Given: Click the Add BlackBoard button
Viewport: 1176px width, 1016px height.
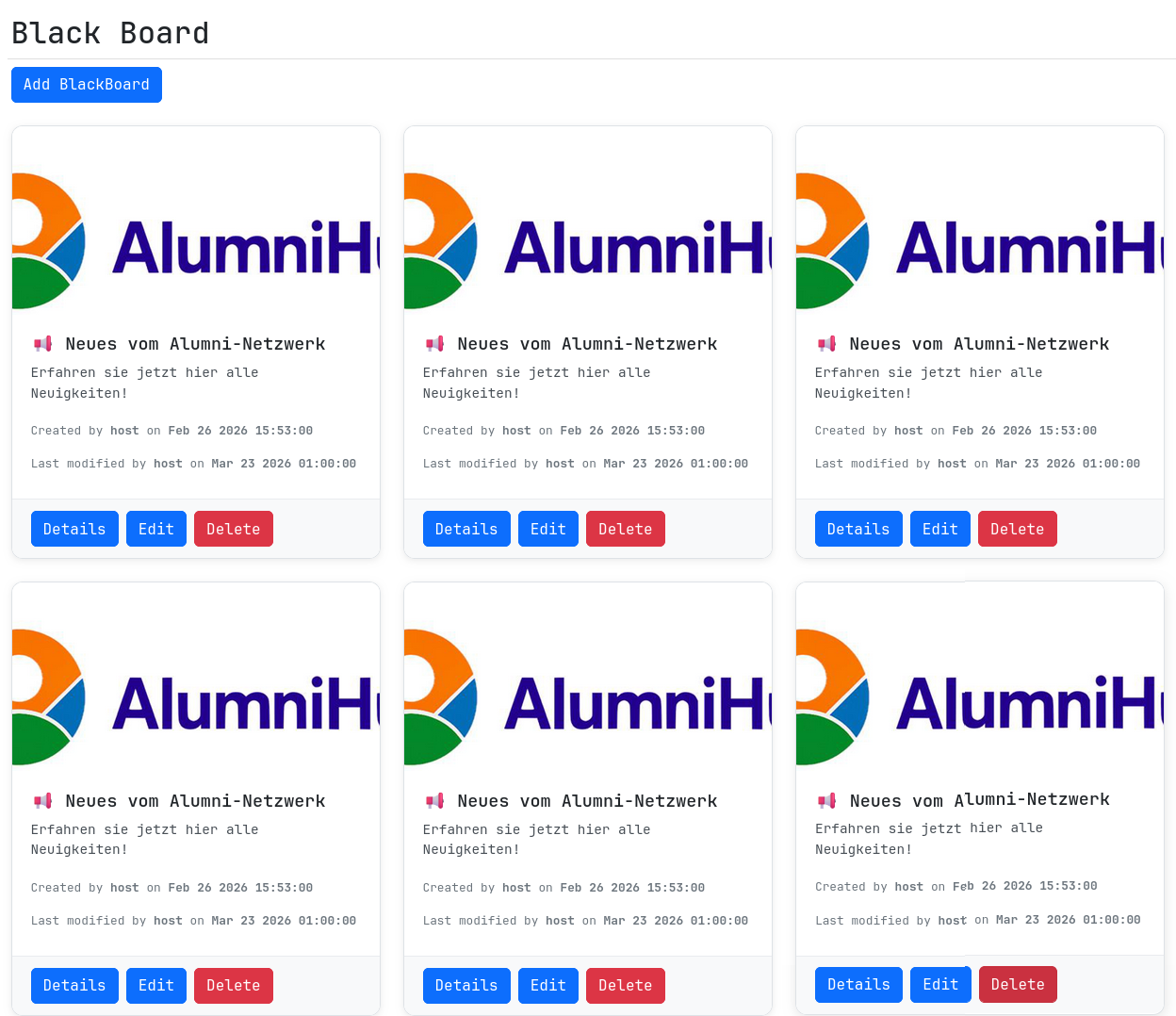Looking at the screenshot, I should tap(87, 85).
